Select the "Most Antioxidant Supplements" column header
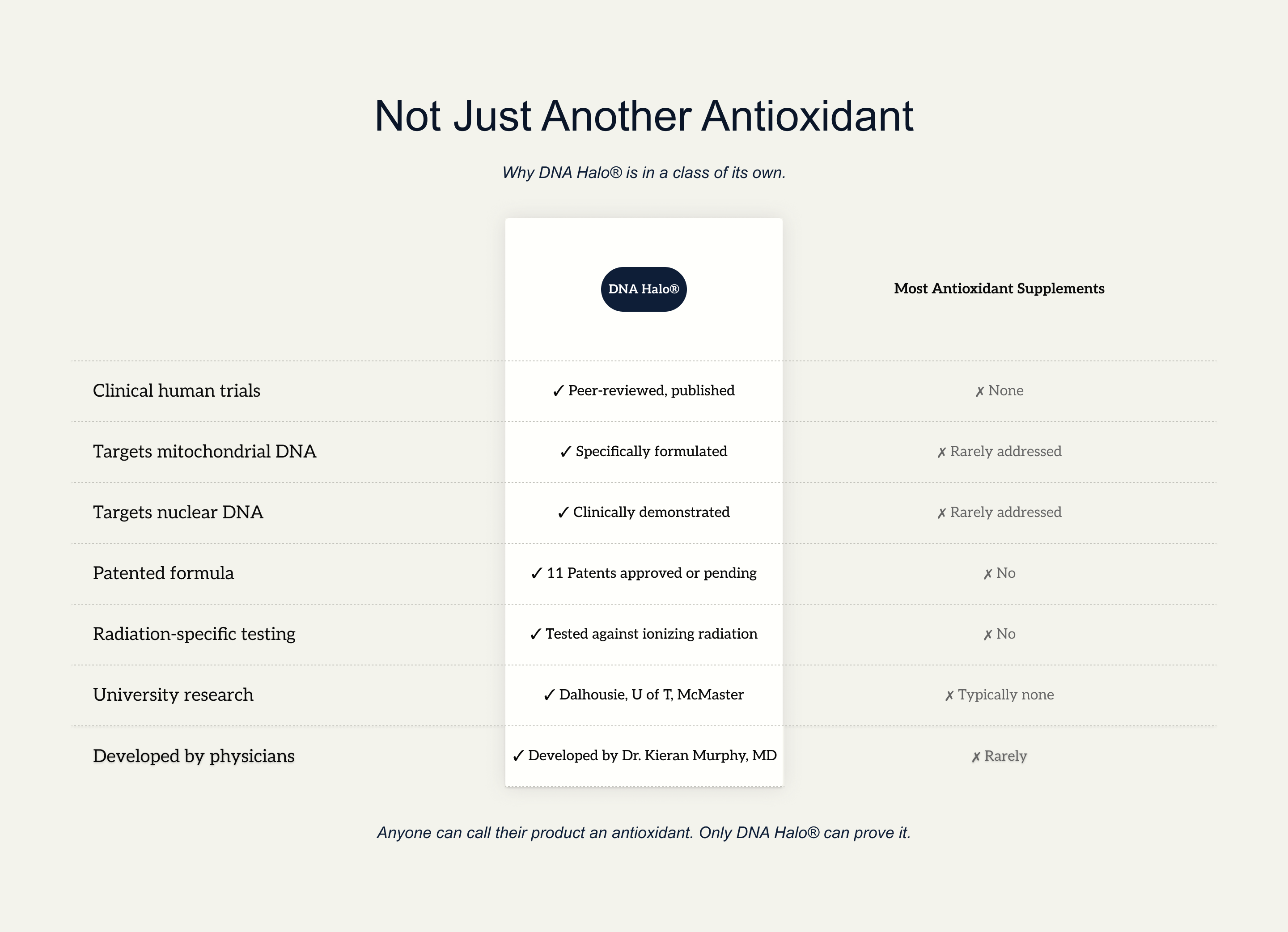Image resolution: width=1288 pixels, height=932 pixels. click(999, 288)
